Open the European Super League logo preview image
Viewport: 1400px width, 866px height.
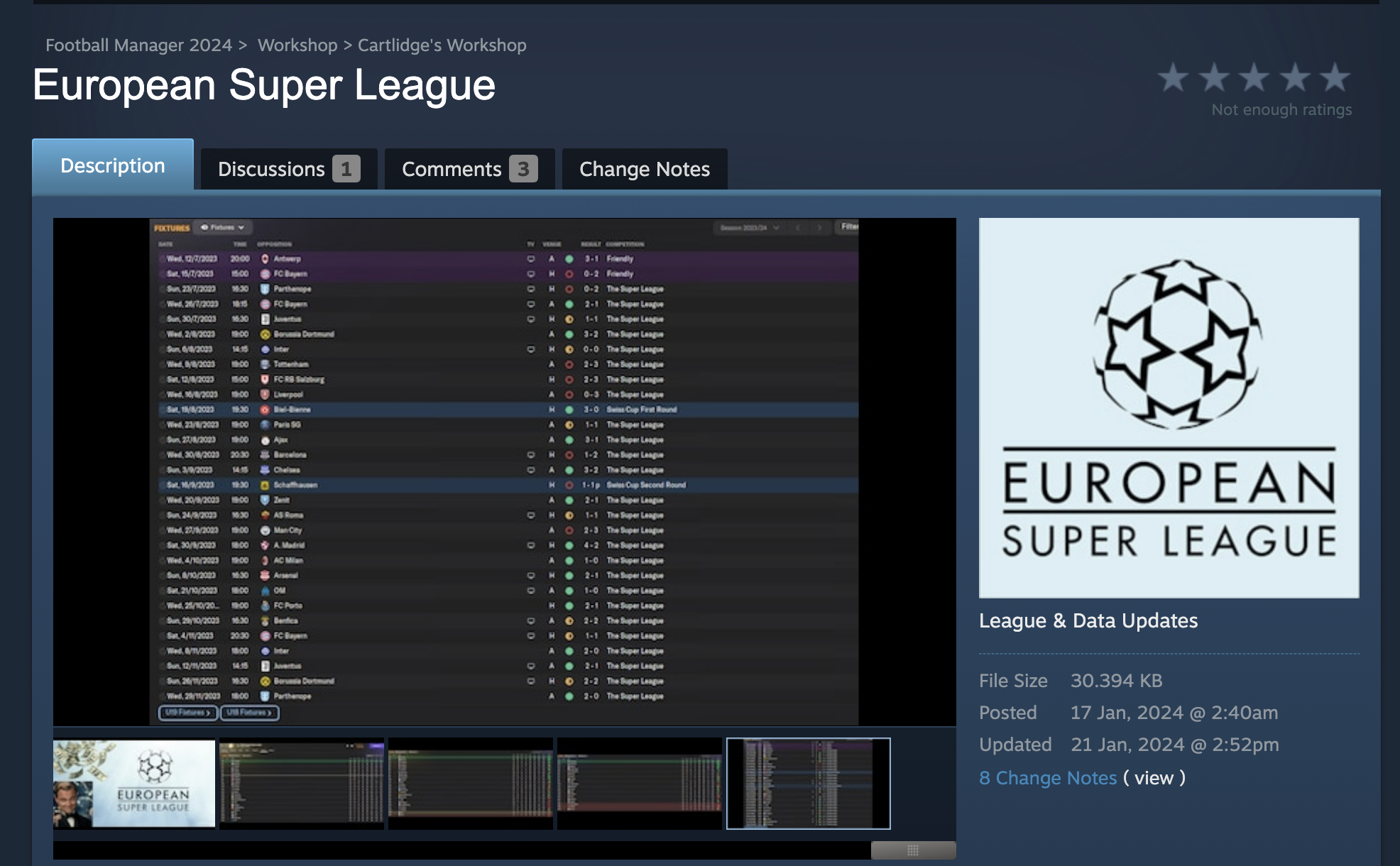pos(1169,407)
